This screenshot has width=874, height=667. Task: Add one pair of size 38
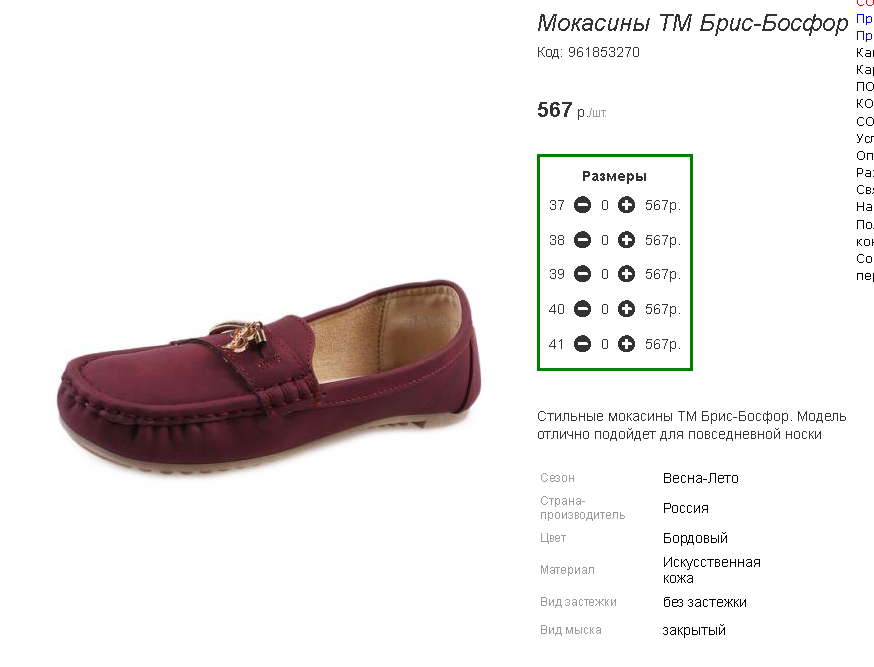tap(626, 240)
